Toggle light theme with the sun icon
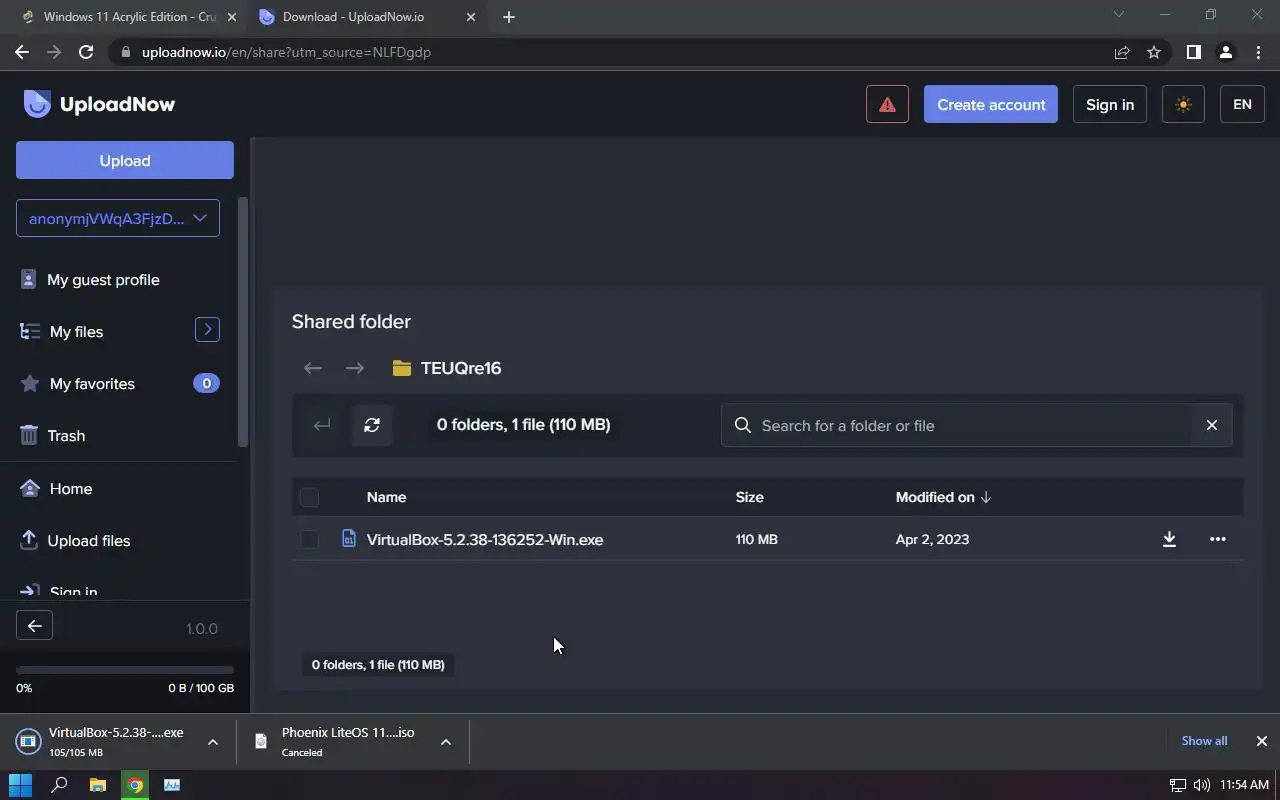 (x=1183, y=104)
